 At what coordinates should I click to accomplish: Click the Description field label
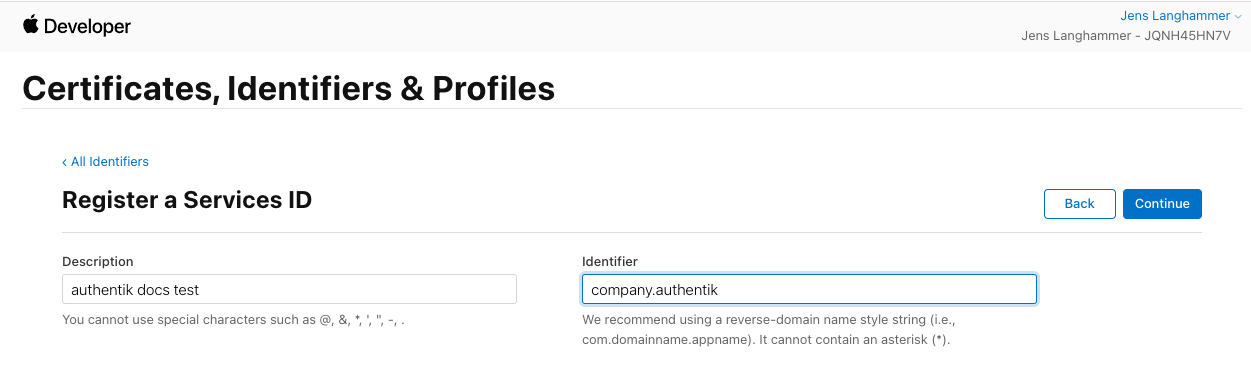(98, 261)
